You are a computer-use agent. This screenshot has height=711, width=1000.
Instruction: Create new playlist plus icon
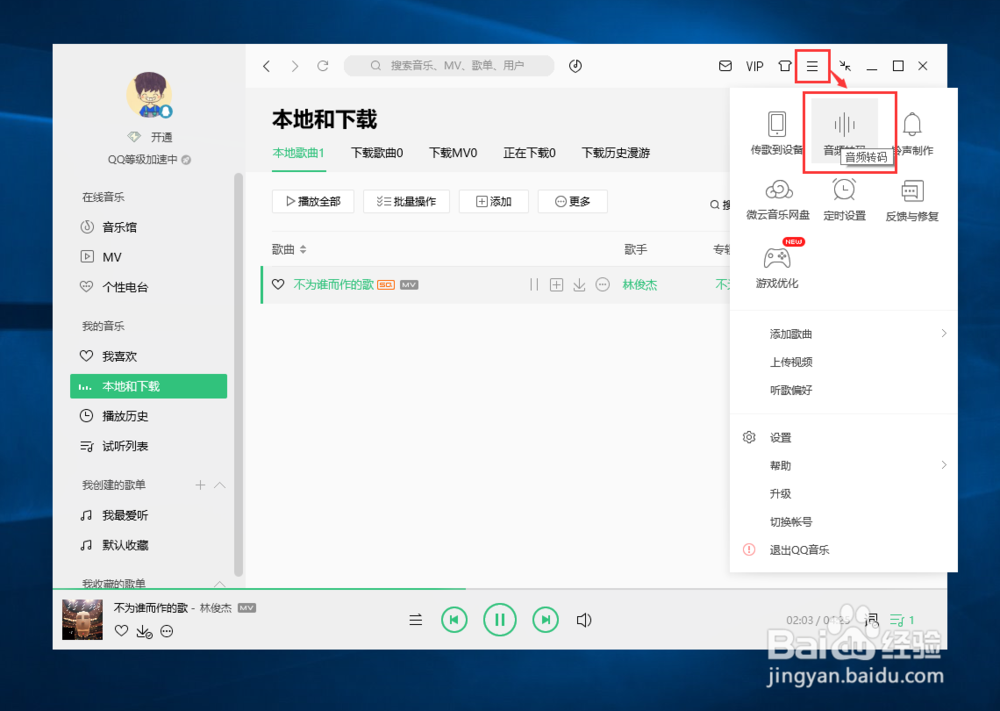pyautogui.click(x=200, y=485)
